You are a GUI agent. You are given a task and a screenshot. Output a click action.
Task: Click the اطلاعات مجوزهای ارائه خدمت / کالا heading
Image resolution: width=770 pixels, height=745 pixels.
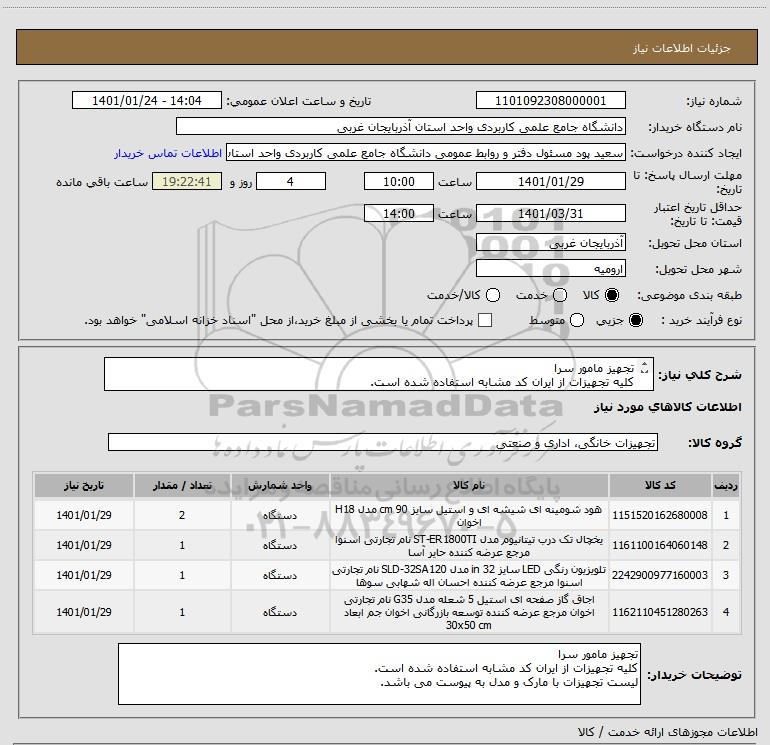click(667, 732)
